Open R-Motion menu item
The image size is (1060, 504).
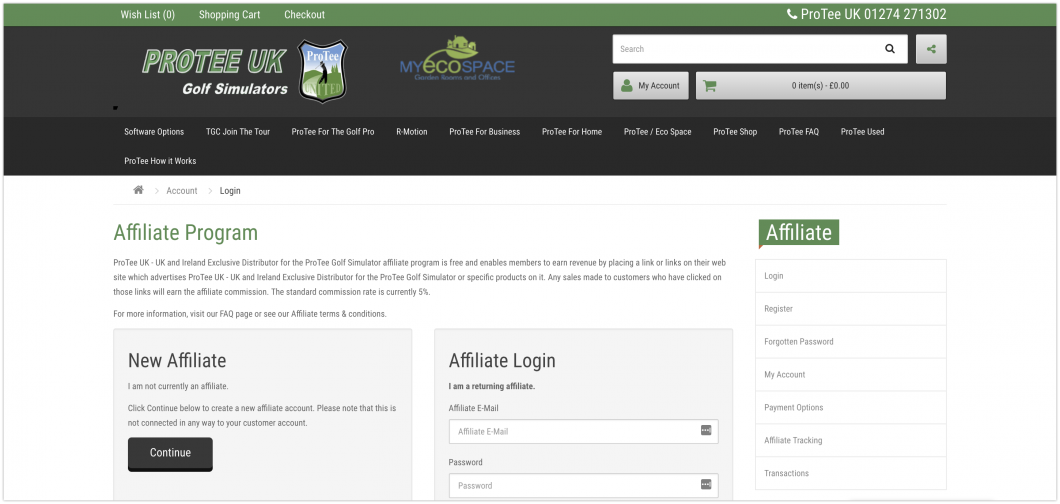(412, 132)
